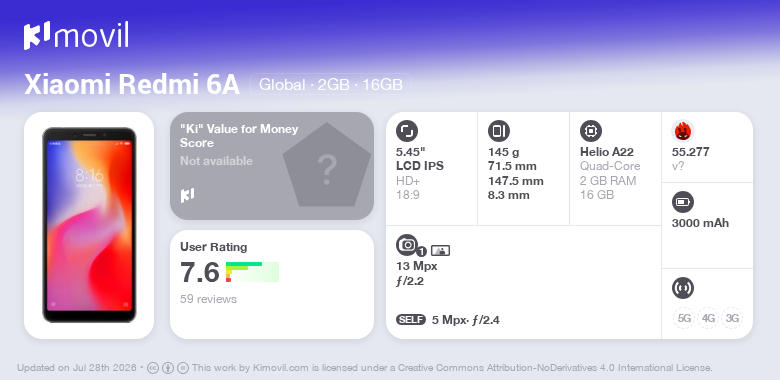The image size is (780, 380).
Task: Click the Global · 2GB · 16GB variant tag
Action: pyautogui.click(x=331, y=85)
